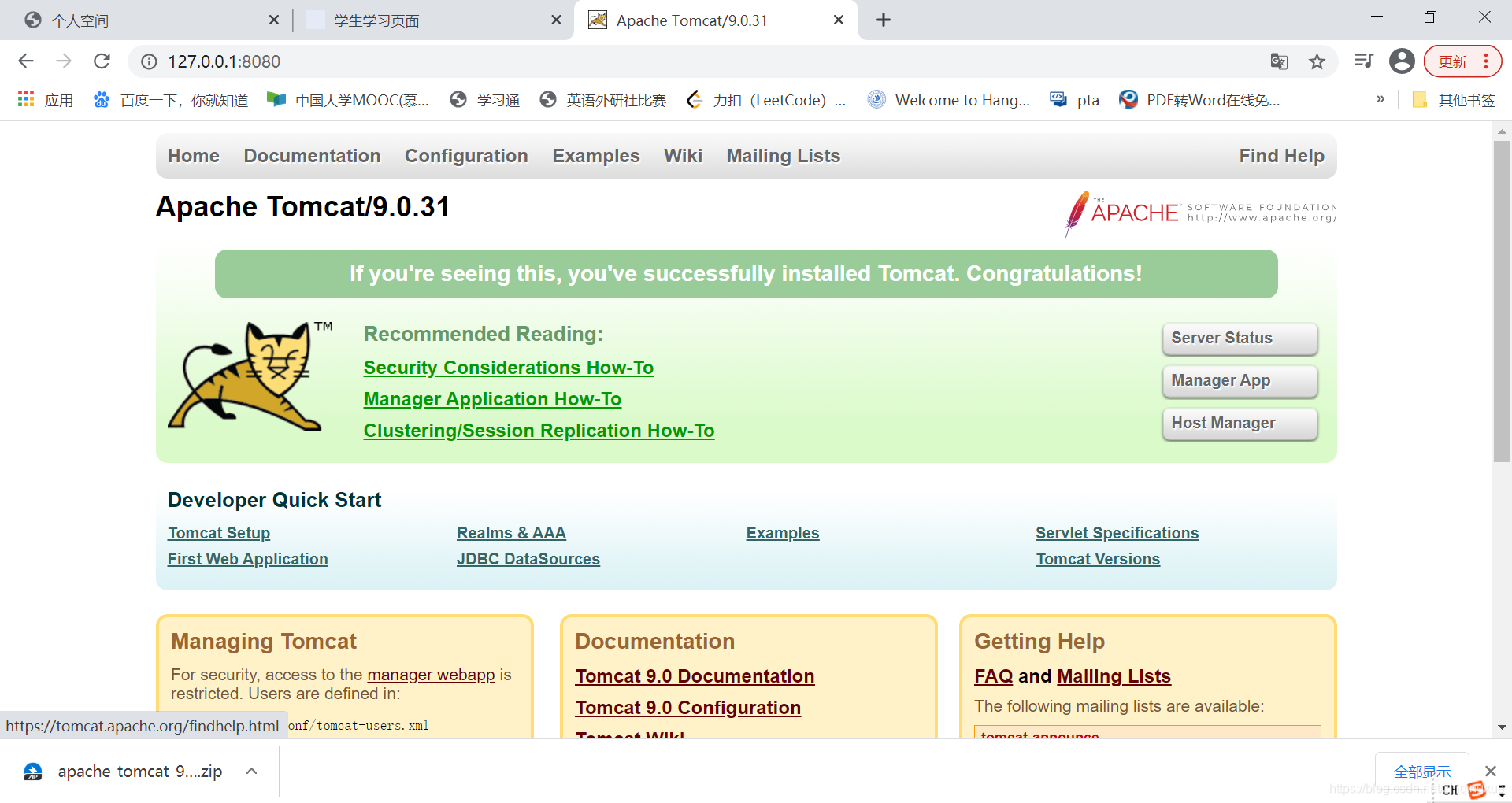Open the Wiki nav item

pyautogui.click(x=683, y=156)
